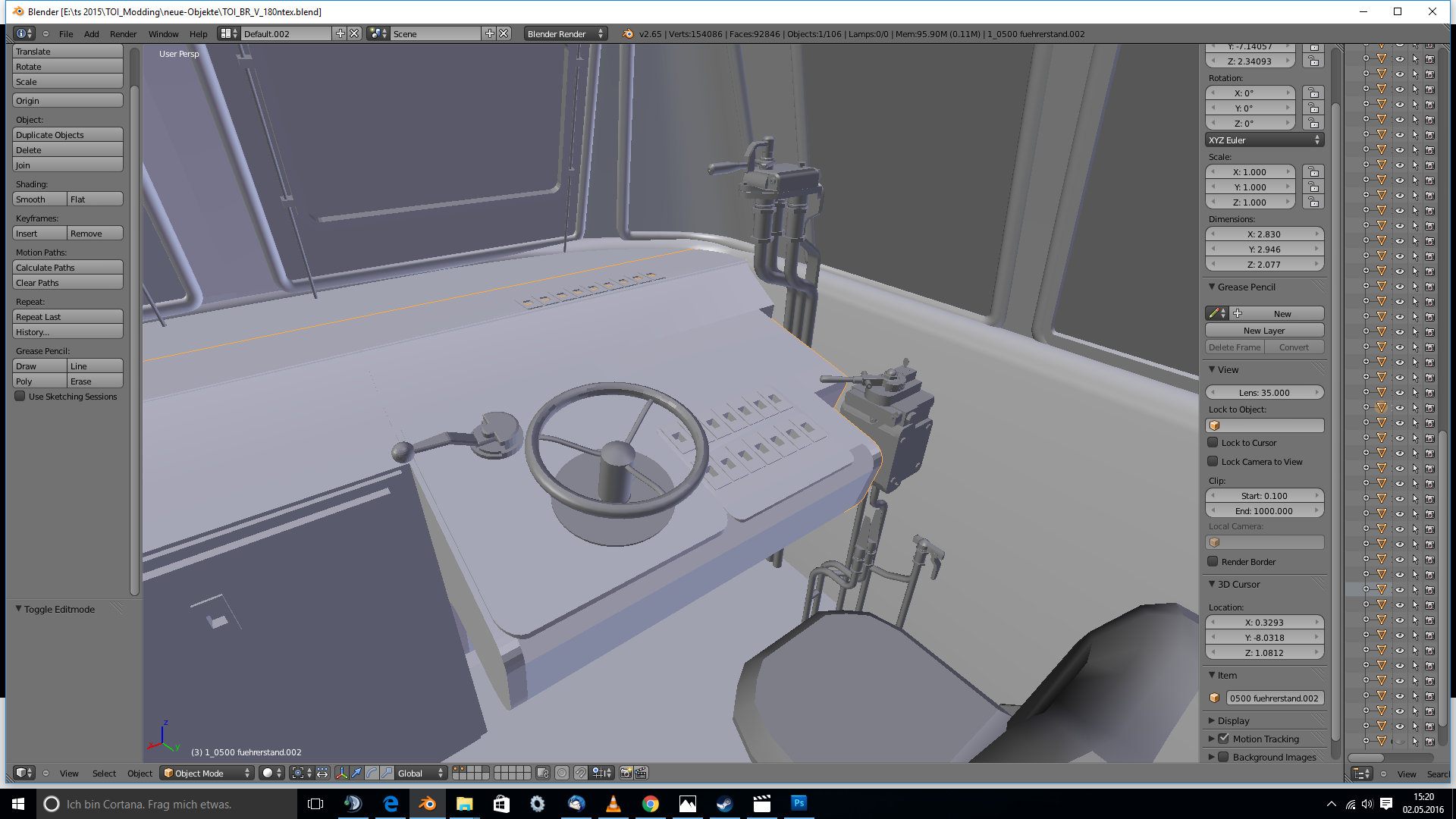Screen dimensions: 1456x819
Task: Click the proportional editing circle icon
Action: tap(562, 773)
